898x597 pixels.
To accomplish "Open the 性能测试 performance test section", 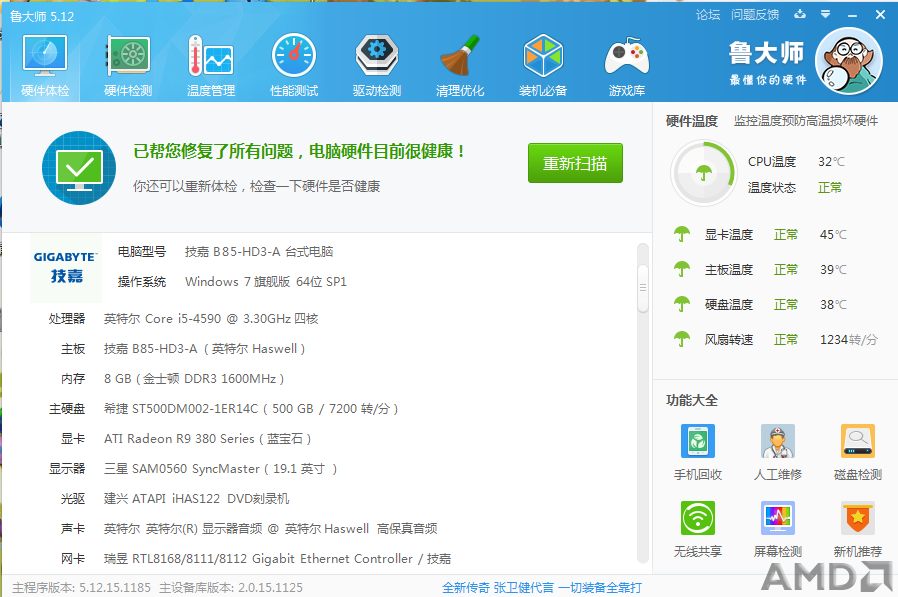I will point(294,66).
